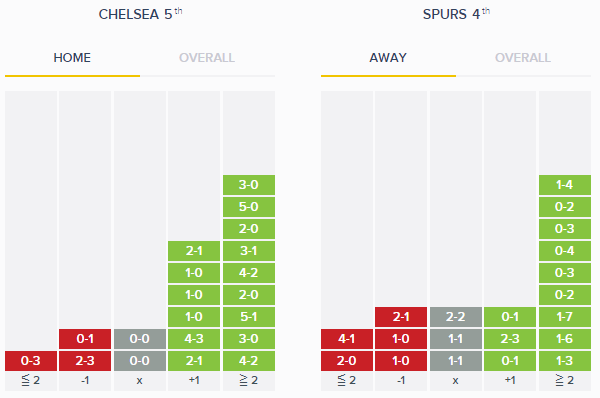Click Chelsea's green 4-3 win block
Screen dimensions: 600x398
(x=194, y=339)
